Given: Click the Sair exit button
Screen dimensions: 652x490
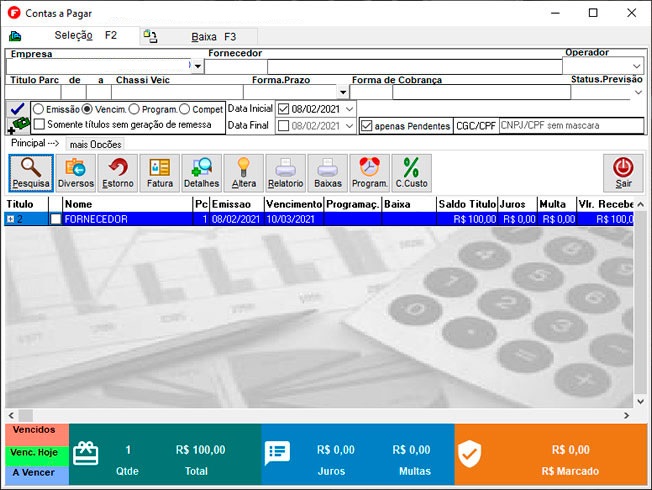Looking at the screenshot, I should (x=623, y=172).
